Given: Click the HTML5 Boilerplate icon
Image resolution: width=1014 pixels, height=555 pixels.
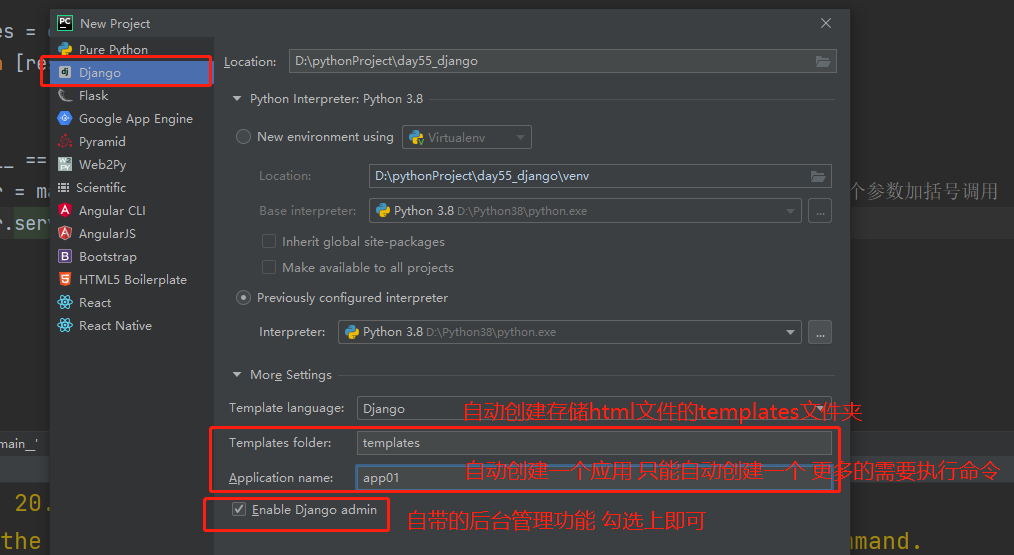Looking at the screenshot, I should [x=65, y=279].
